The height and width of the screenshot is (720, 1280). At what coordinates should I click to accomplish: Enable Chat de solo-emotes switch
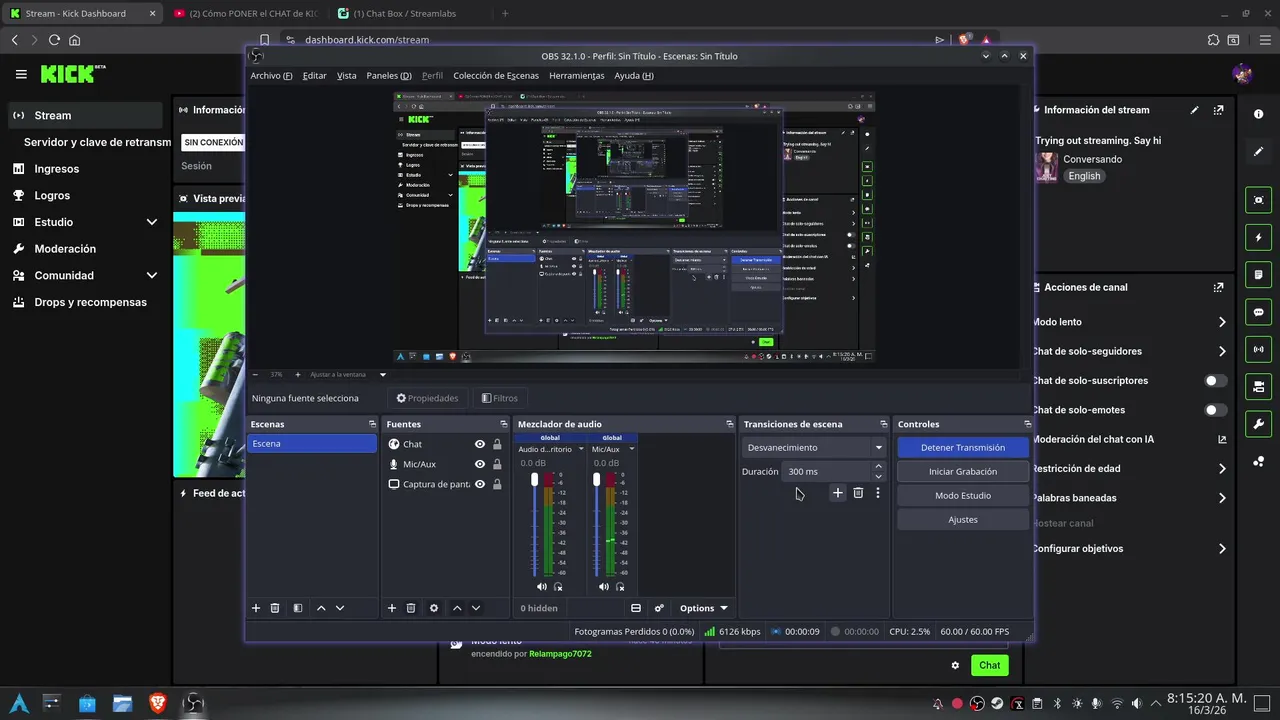click(1216, 410)
